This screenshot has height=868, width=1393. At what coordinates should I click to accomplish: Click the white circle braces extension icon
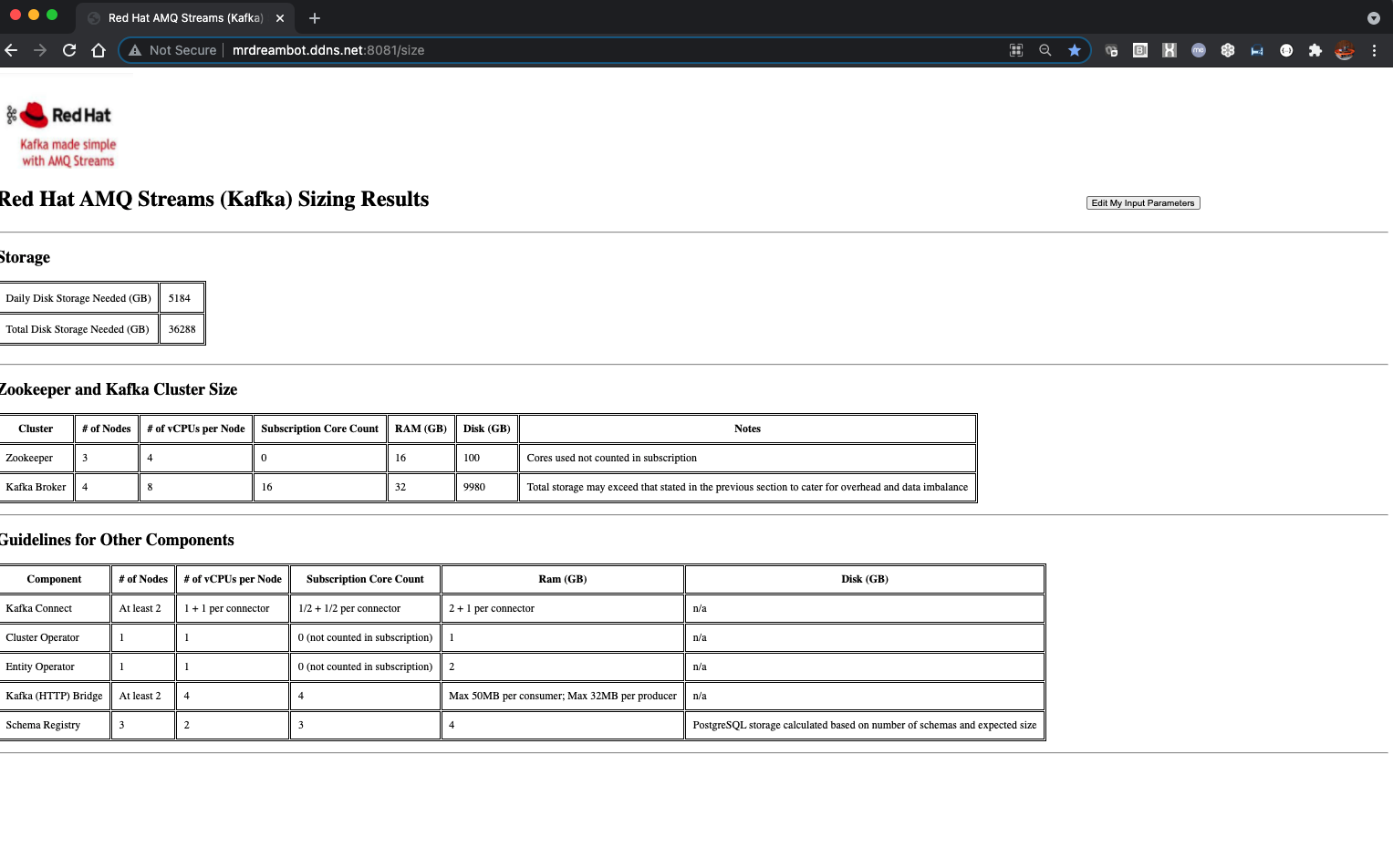click(1286, 50)
